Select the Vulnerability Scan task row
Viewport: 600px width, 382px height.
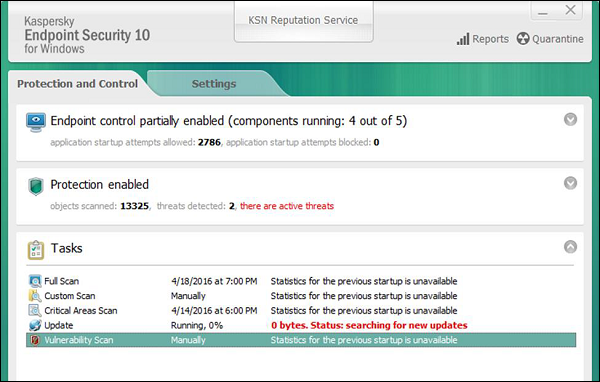[301, 340]
